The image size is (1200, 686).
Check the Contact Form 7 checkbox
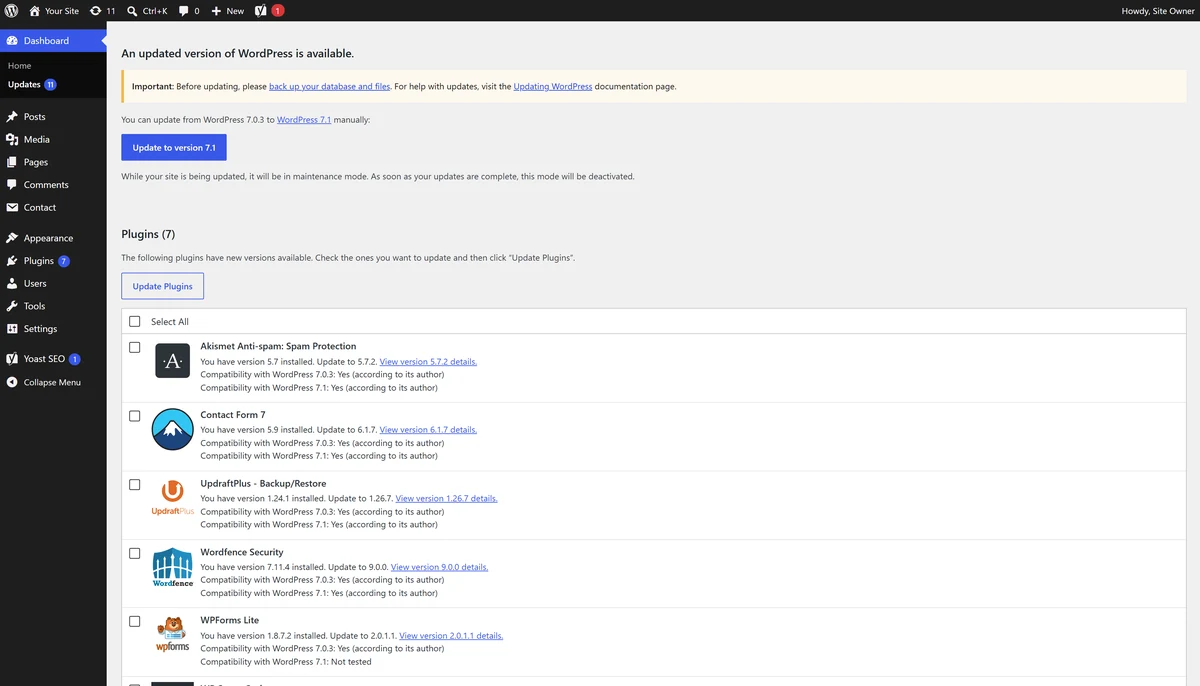pyautogui.click(x=135, y=416)
